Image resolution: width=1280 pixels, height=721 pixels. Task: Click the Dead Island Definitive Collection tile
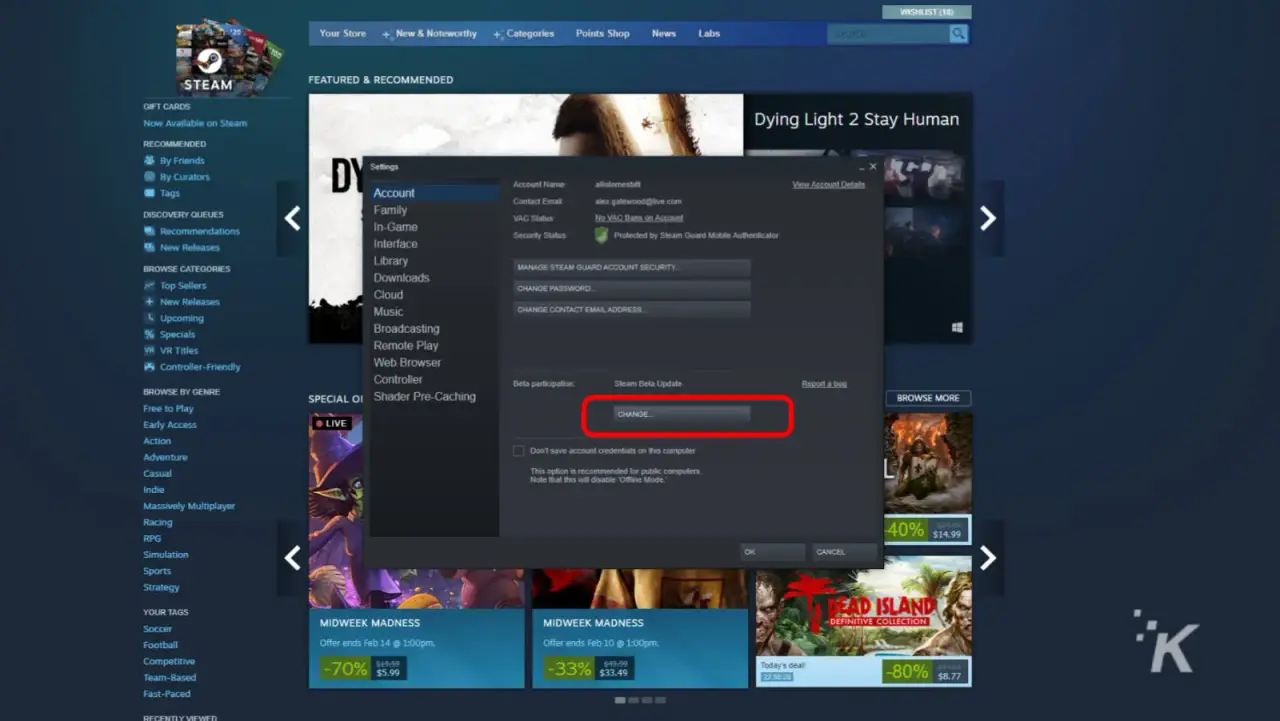pos(864,622)
